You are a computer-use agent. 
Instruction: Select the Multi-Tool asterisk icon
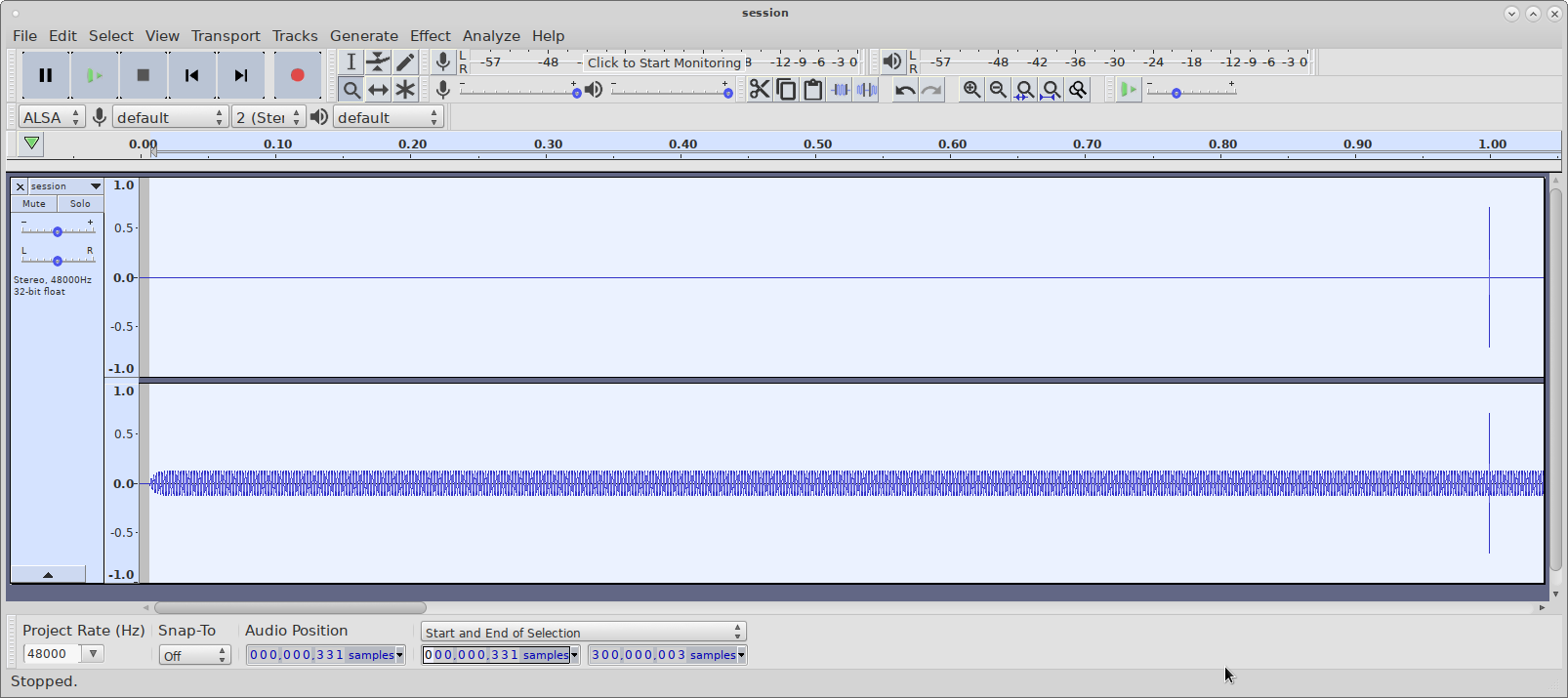tap(405, 90)
